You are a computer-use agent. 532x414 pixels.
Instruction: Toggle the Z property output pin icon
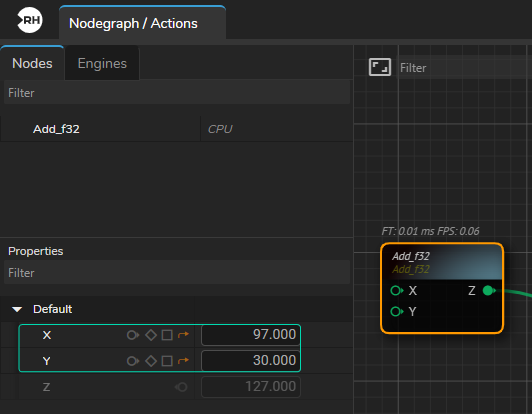(x=181, y=387)
